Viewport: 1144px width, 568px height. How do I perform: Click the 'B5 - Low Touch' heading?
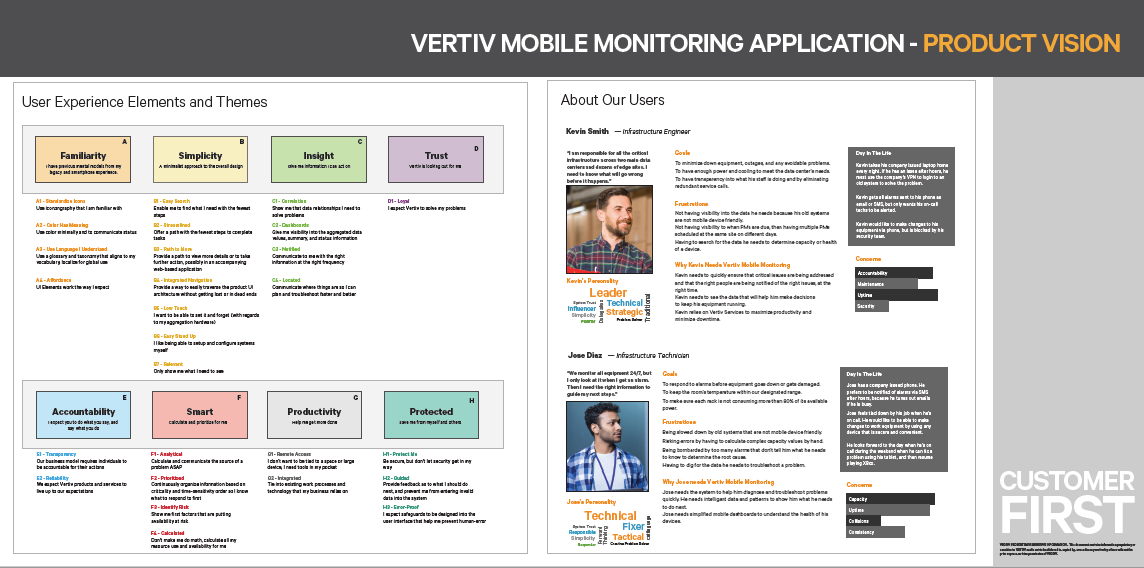[171, 308]
